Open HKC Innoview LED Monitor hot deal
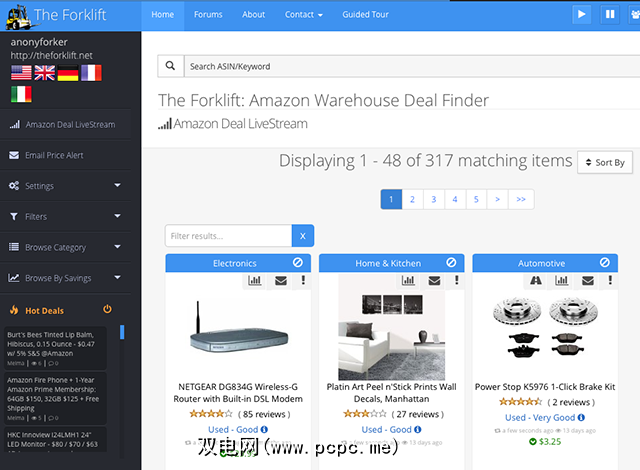This screenshot has width=640, height=470. click(56, 439)
